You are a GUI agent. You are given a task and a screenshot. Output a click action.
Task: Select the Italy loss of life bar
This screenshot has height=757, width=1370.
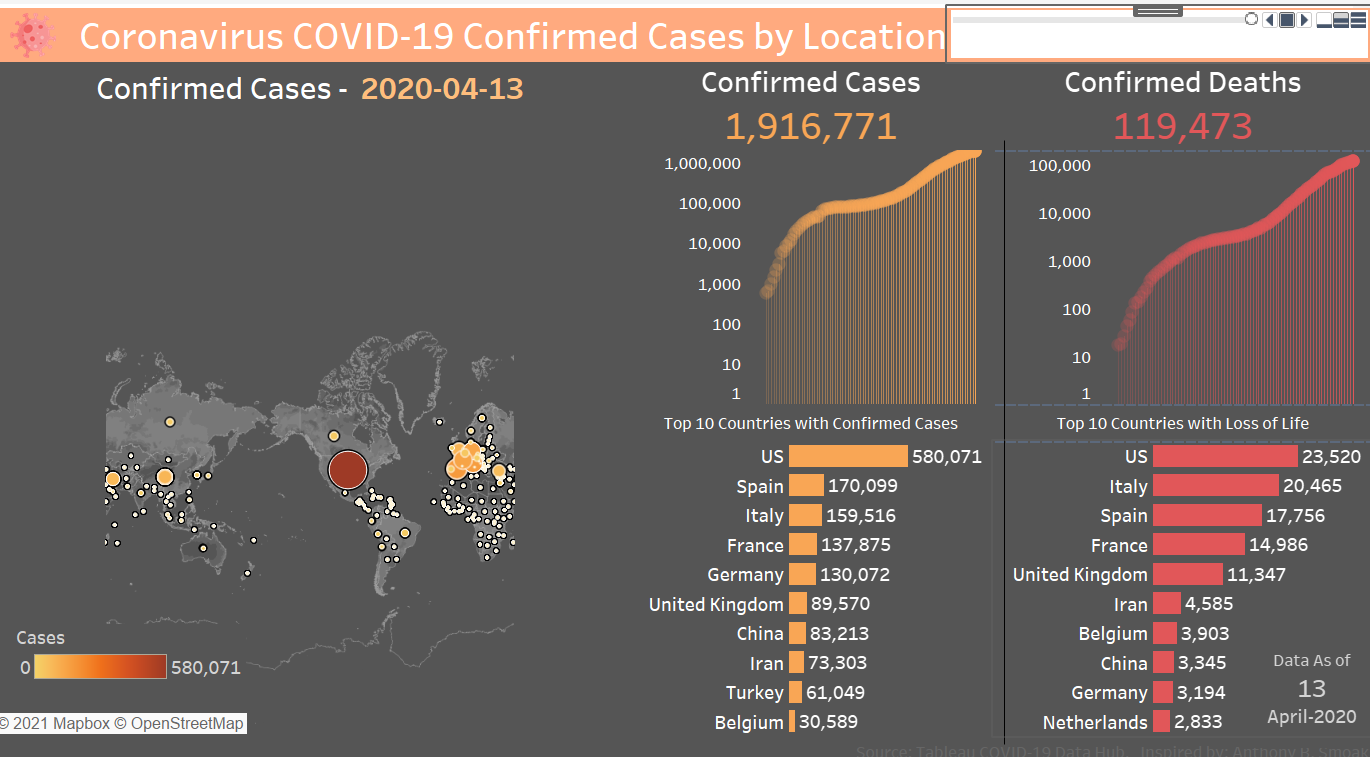(x=1216, y=486)
